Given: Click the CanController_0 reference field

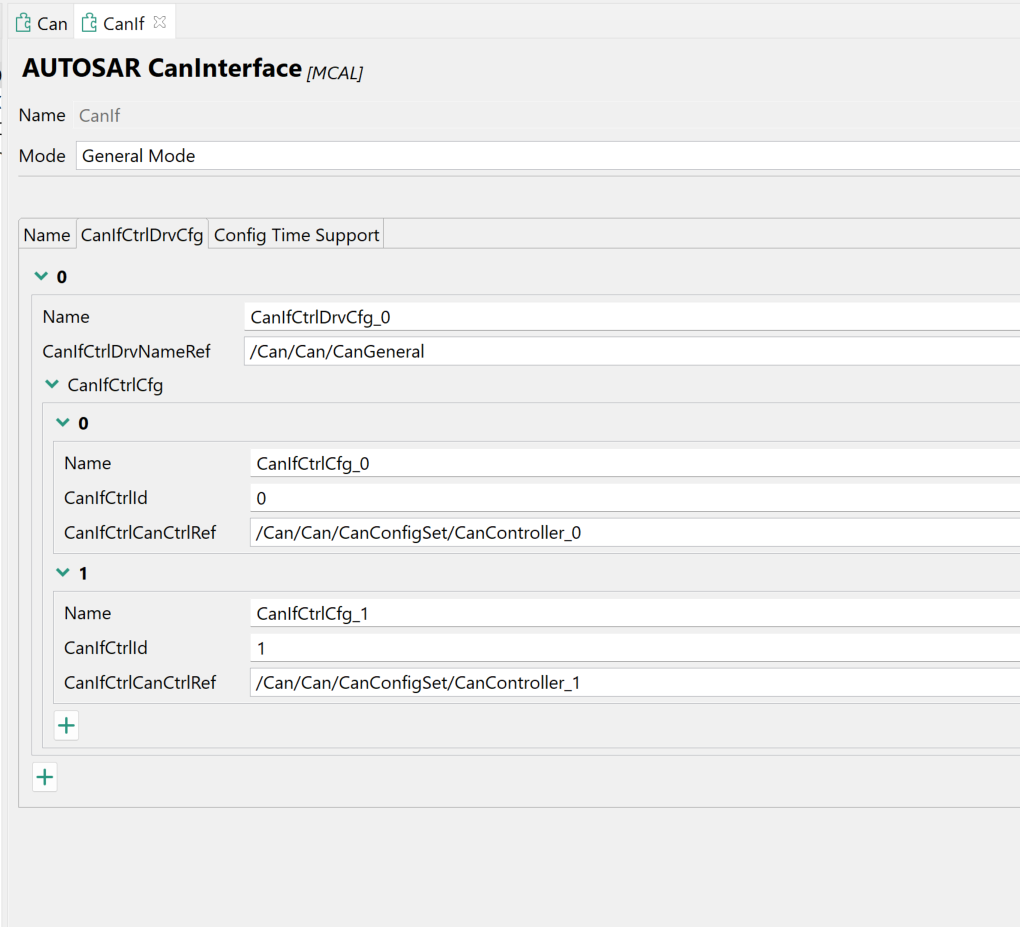Looking at the screenshot, I should (x=635, y=533).
